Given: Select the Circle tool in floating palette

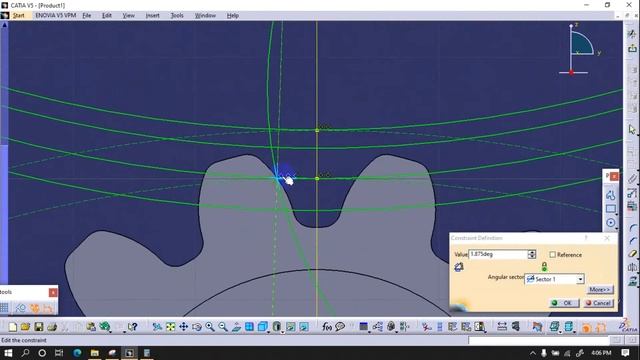Looking at the screenshot, I should (611, 222).
